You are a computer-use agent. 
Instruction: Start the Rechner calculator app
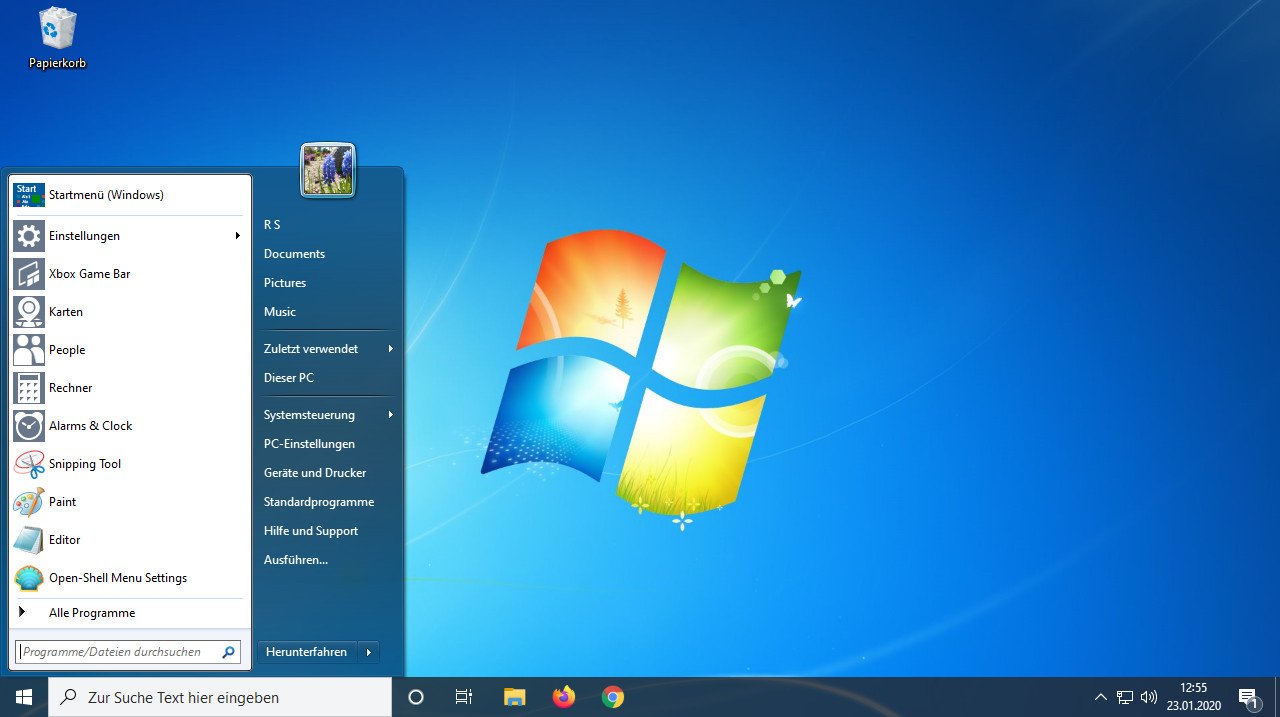coord(70,387)
